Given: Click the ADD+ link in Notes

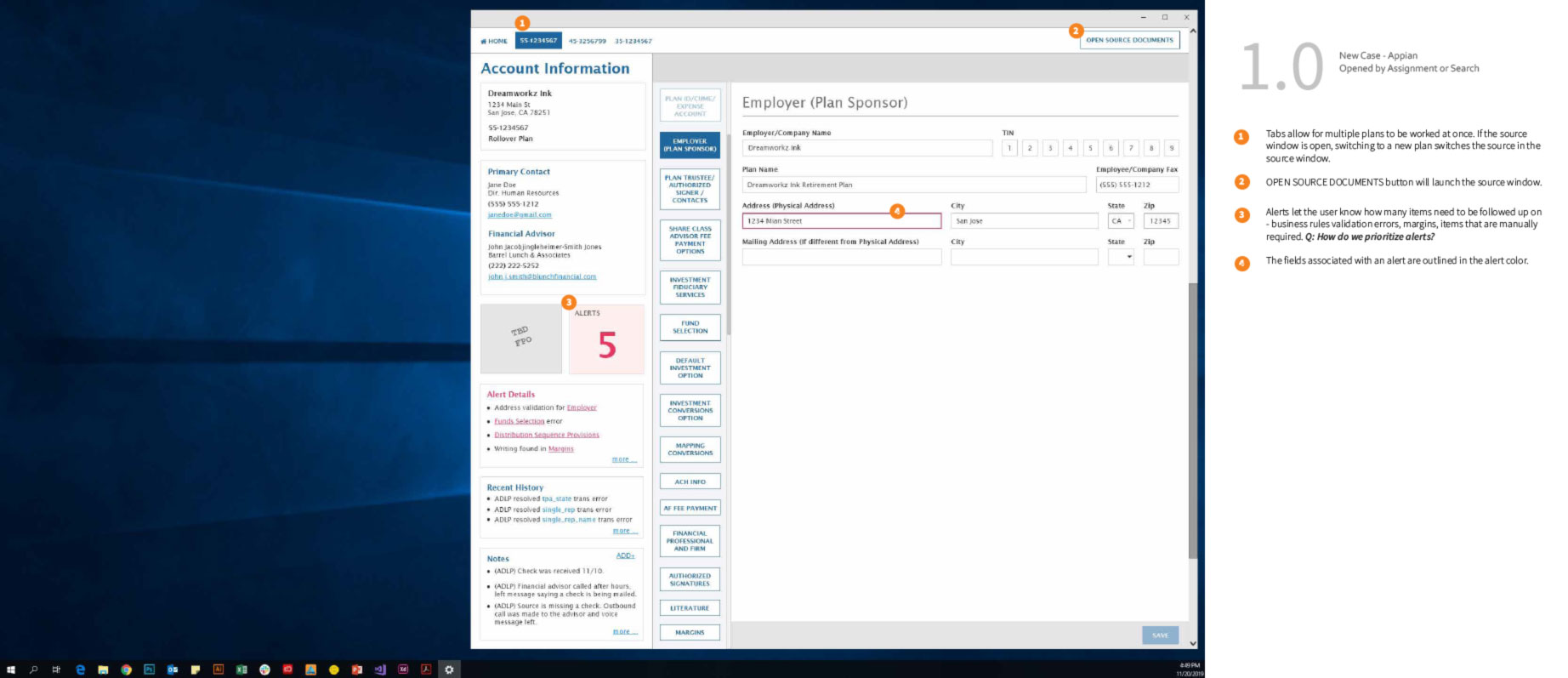Looking at the screenshot, I should click(625, 556).
